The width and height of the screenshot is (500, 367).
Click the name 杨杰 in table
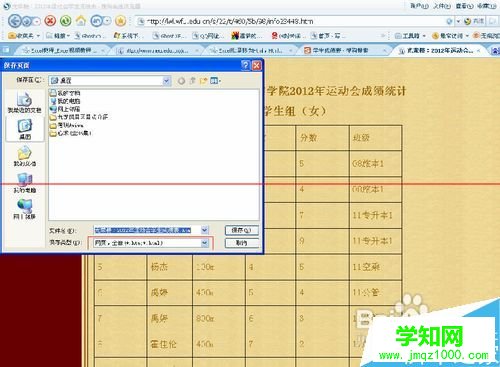coord(159,267)
